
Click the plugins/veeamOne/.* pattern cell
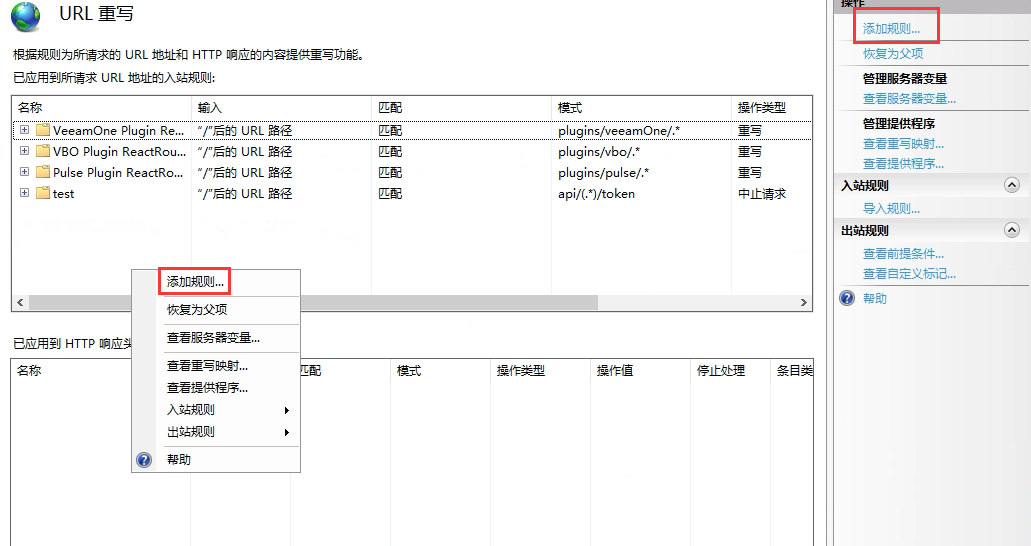point(619,130)
